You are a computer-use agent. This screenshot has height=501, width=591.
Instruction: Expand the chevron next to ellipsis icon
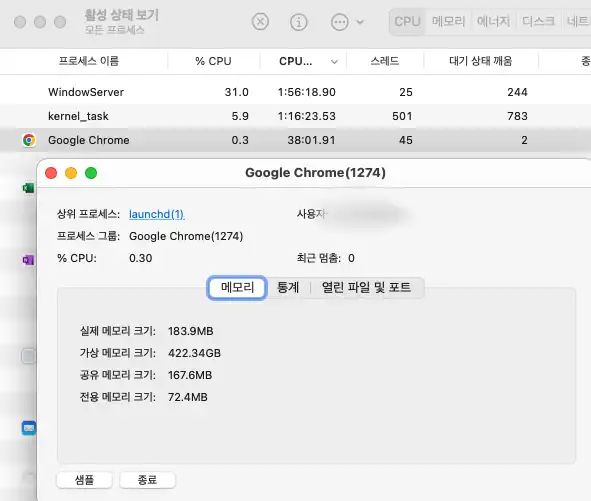(360, 22)
